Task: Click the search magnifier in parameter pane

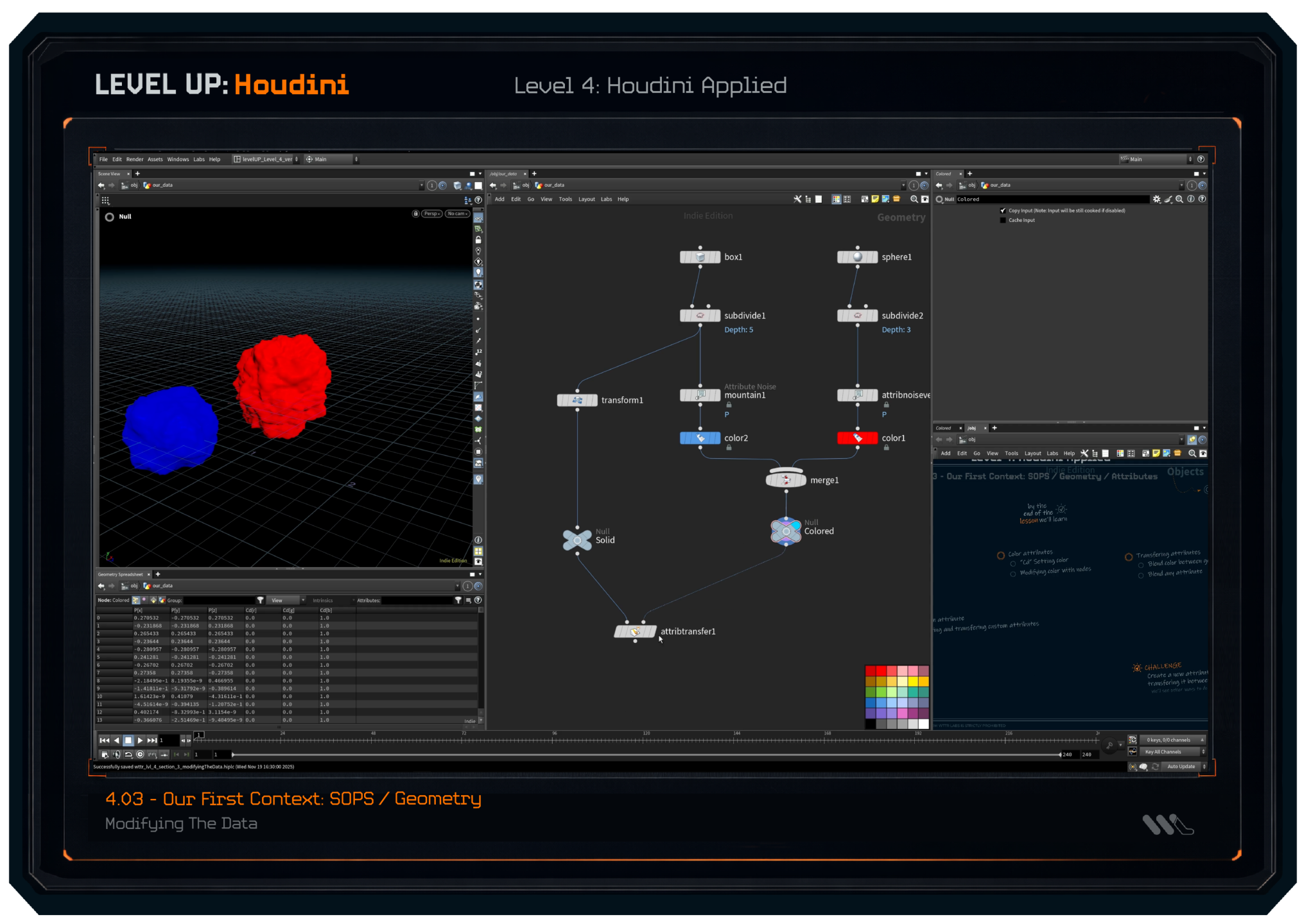Action: tap(1179, 200)
